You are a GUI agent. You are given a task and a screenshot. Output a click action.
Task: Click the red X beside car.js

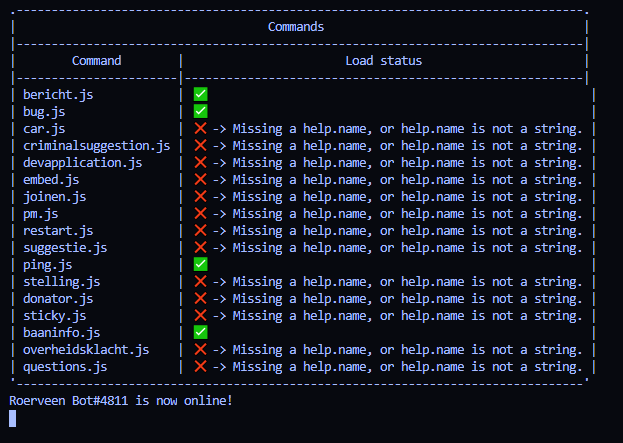pos(200,128)
